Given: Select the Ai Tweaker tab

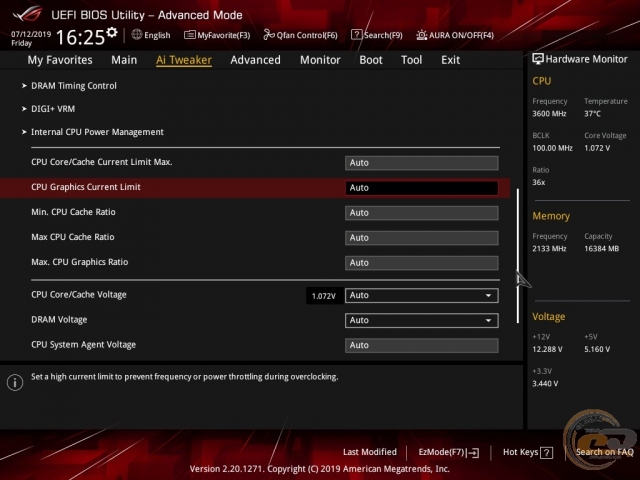Looking at the screenshot, I should click(184, 60).
